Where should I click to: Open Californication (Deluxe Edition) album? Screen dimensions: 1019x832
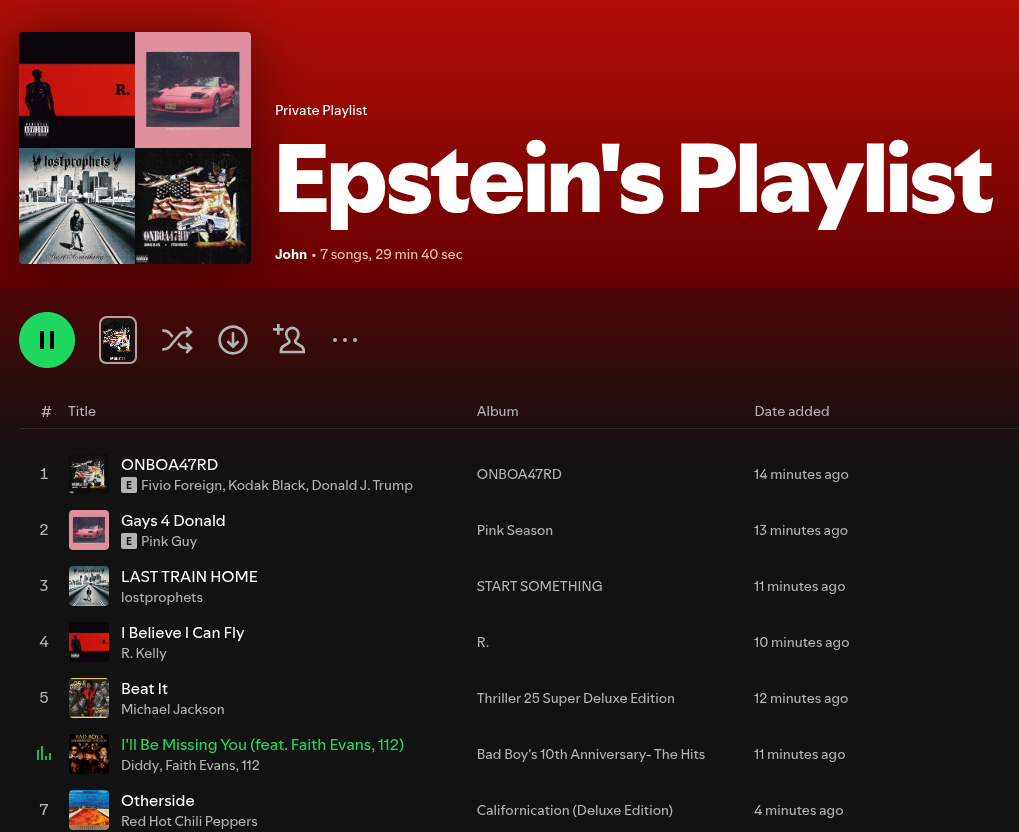click(x=574, y=810)
